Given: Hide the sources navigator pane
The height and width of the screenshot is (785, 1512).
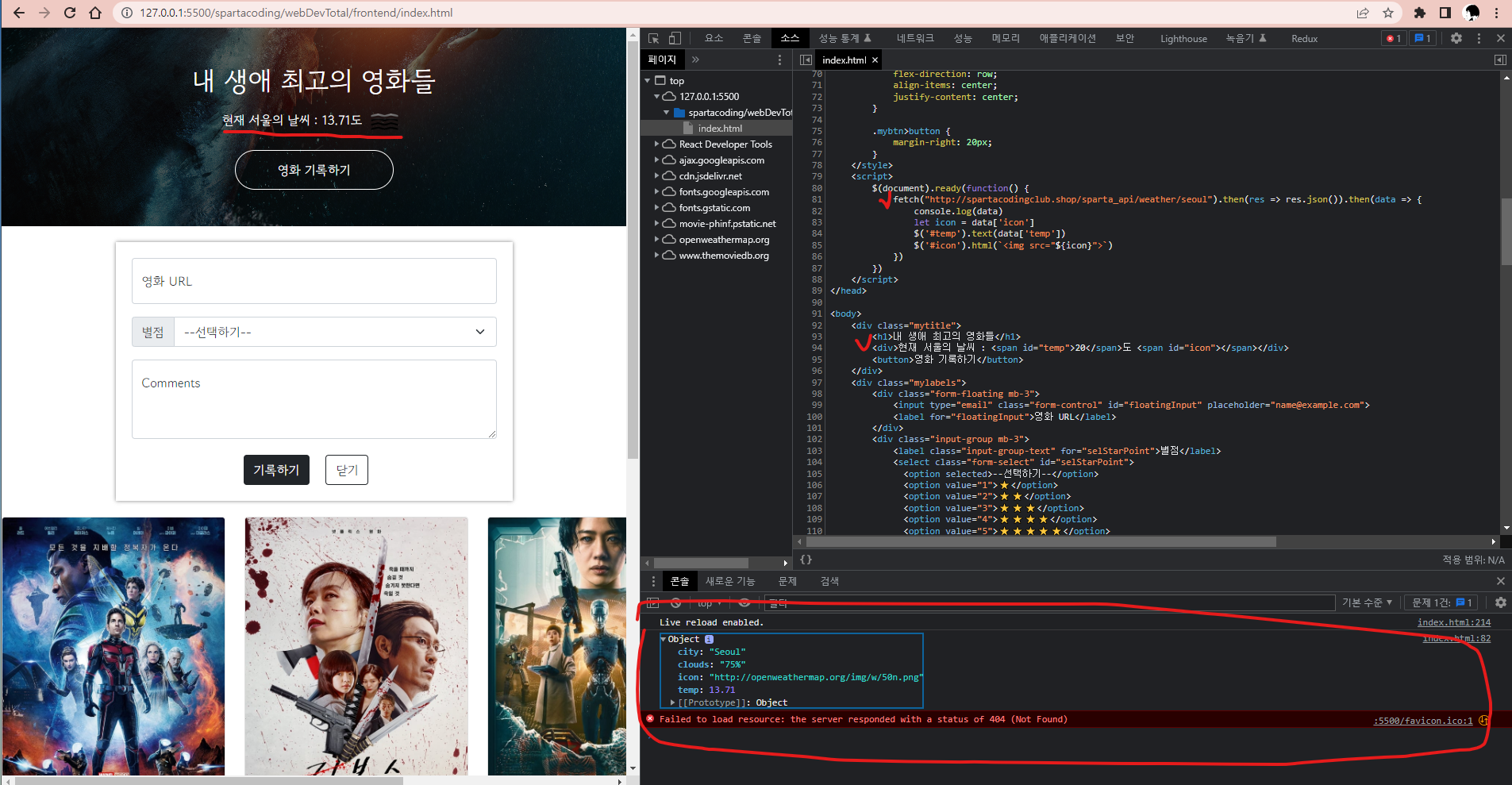Looking at the screenshot, I should (x=806, y=60).
